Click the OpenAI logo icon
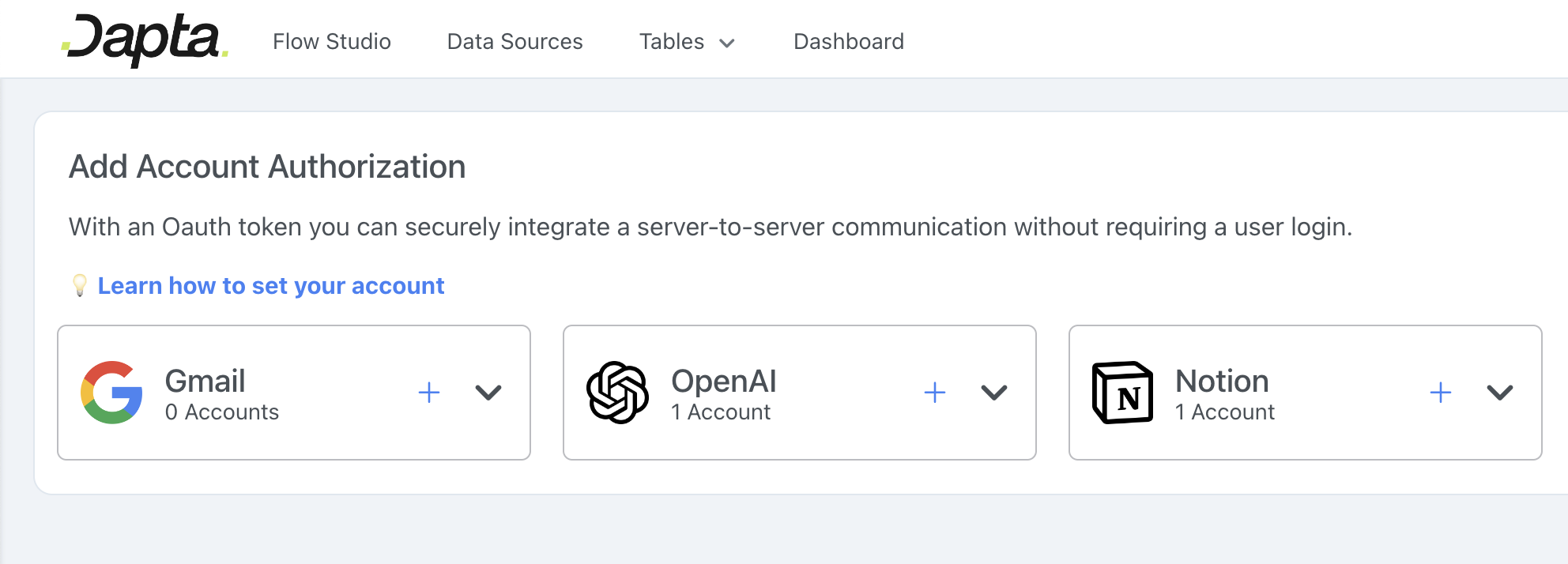The image size is (1568, 564). (617, 393)
